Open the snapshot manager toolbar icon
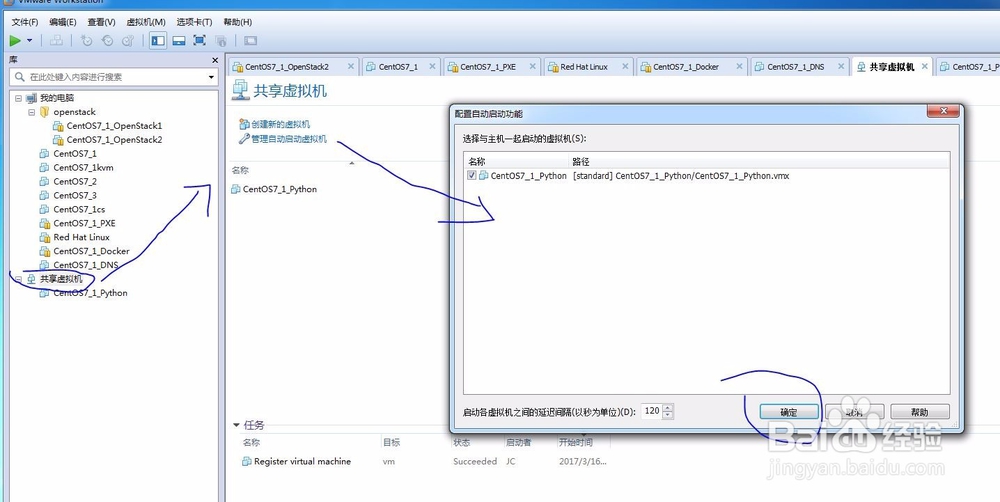This screenshot has height=502, width=1000. (x=128, y=41)
